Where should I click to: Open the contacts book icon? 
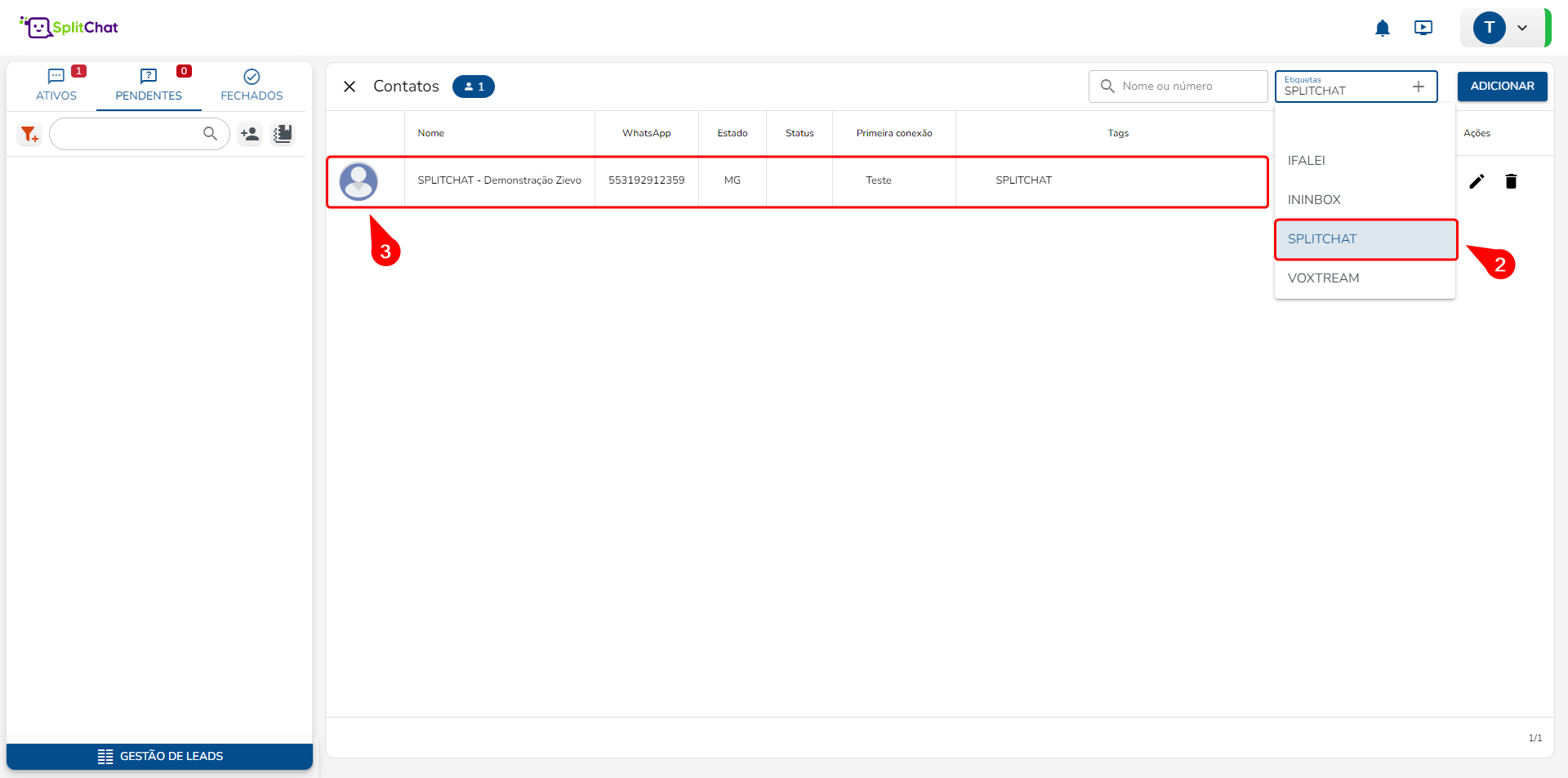(283, 134)
